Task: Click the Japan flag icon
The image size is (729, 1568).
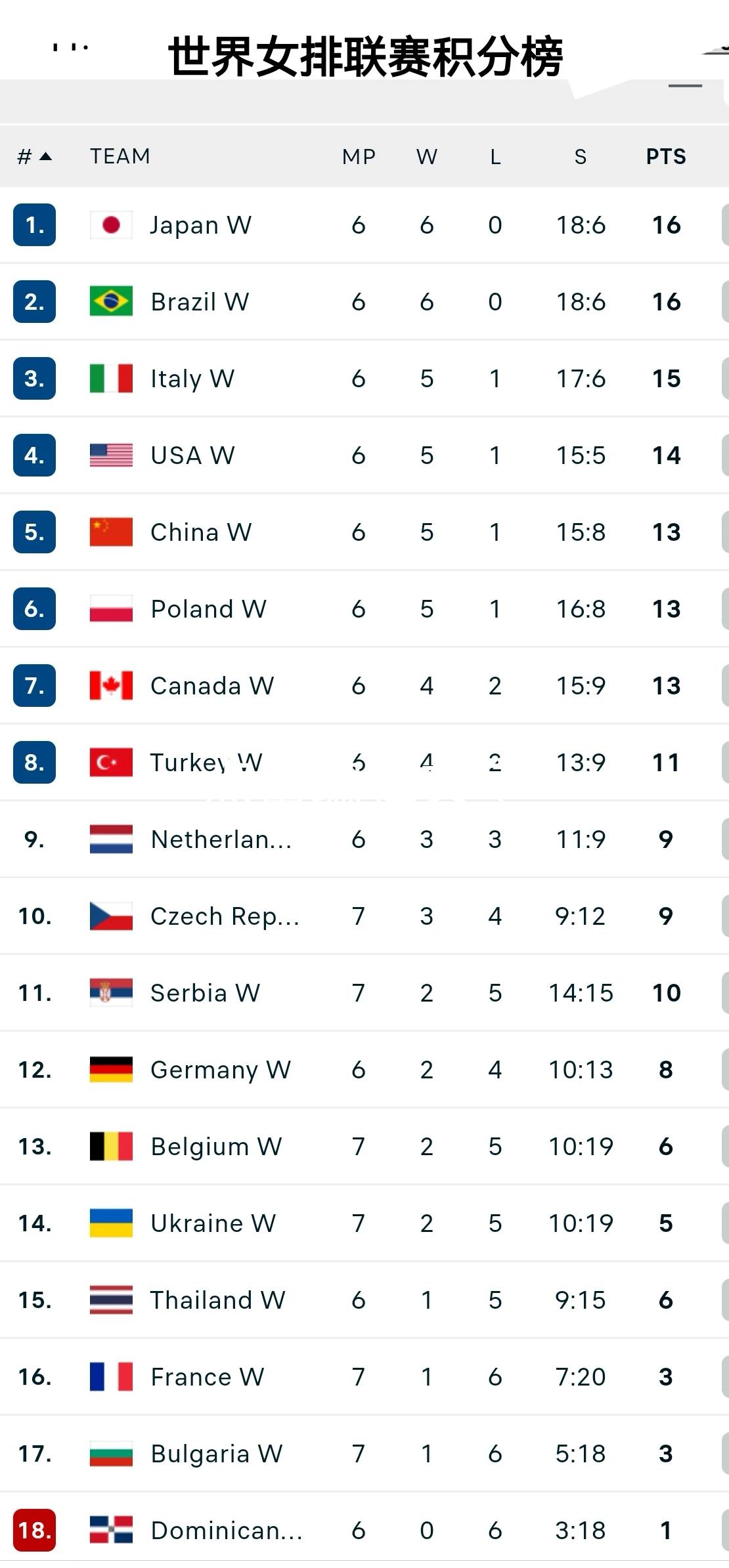Action: coord(111,225)
